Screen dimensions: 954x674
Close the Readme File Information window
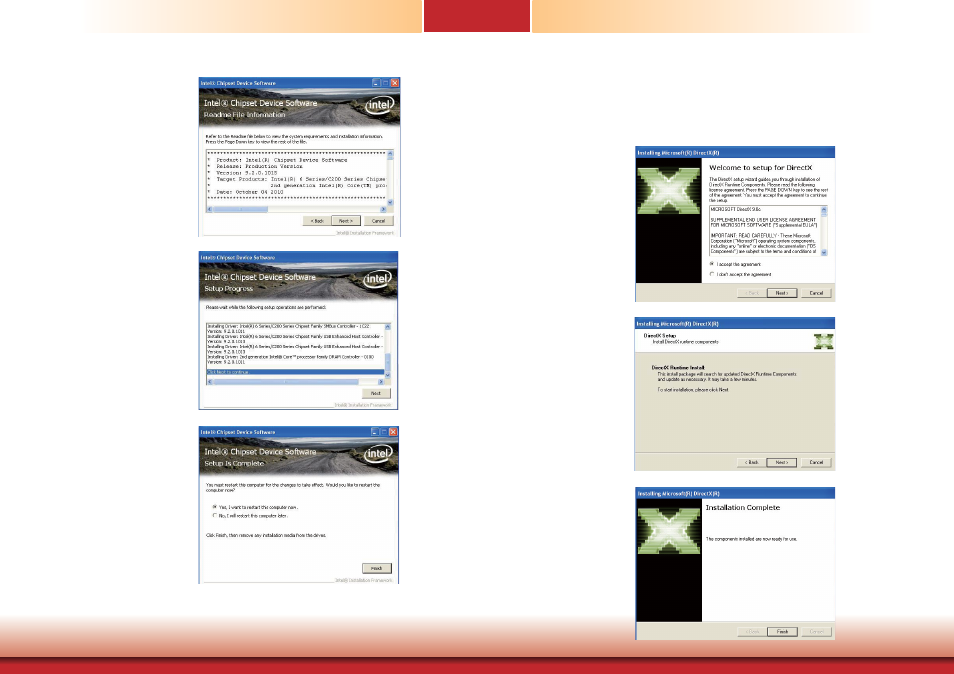pos(394,82)
